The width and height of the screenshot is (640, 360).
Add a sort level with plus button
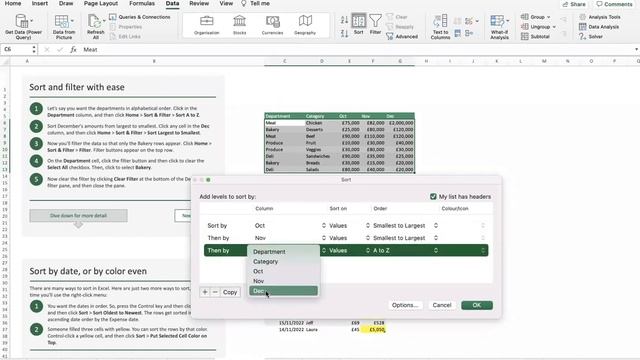(205, 292)
